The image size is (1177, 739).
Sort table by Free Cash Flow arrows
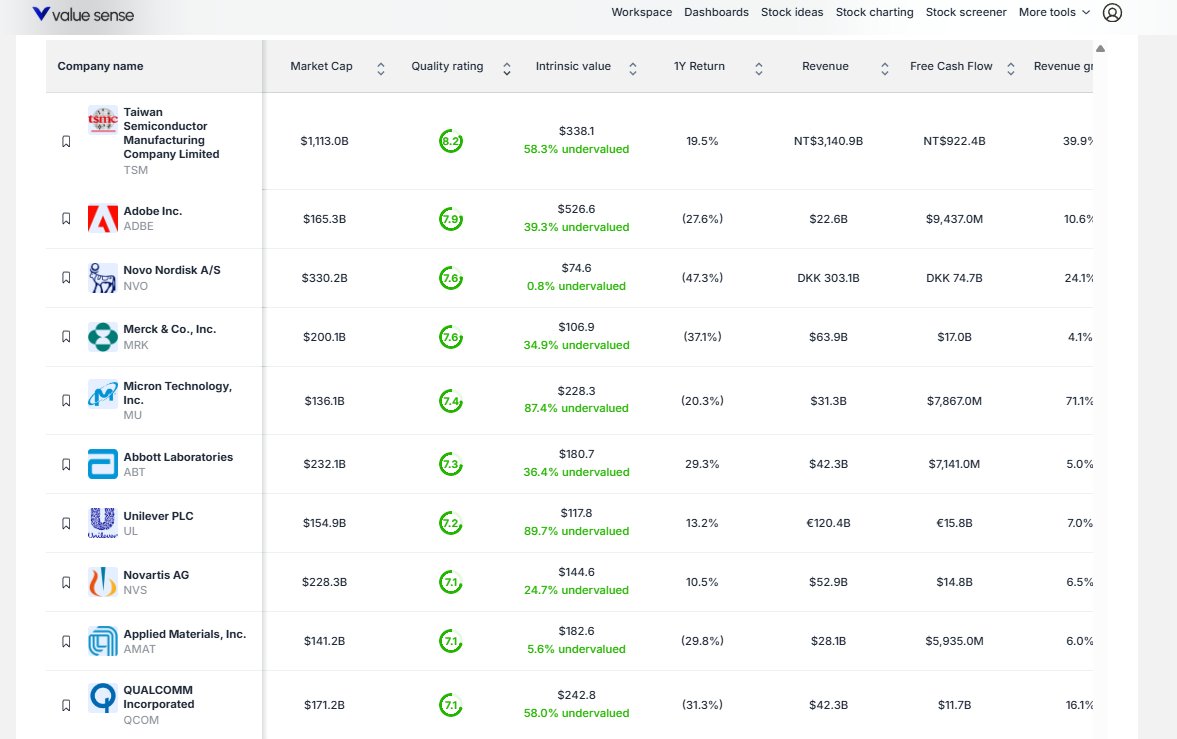coord(1011,69)
